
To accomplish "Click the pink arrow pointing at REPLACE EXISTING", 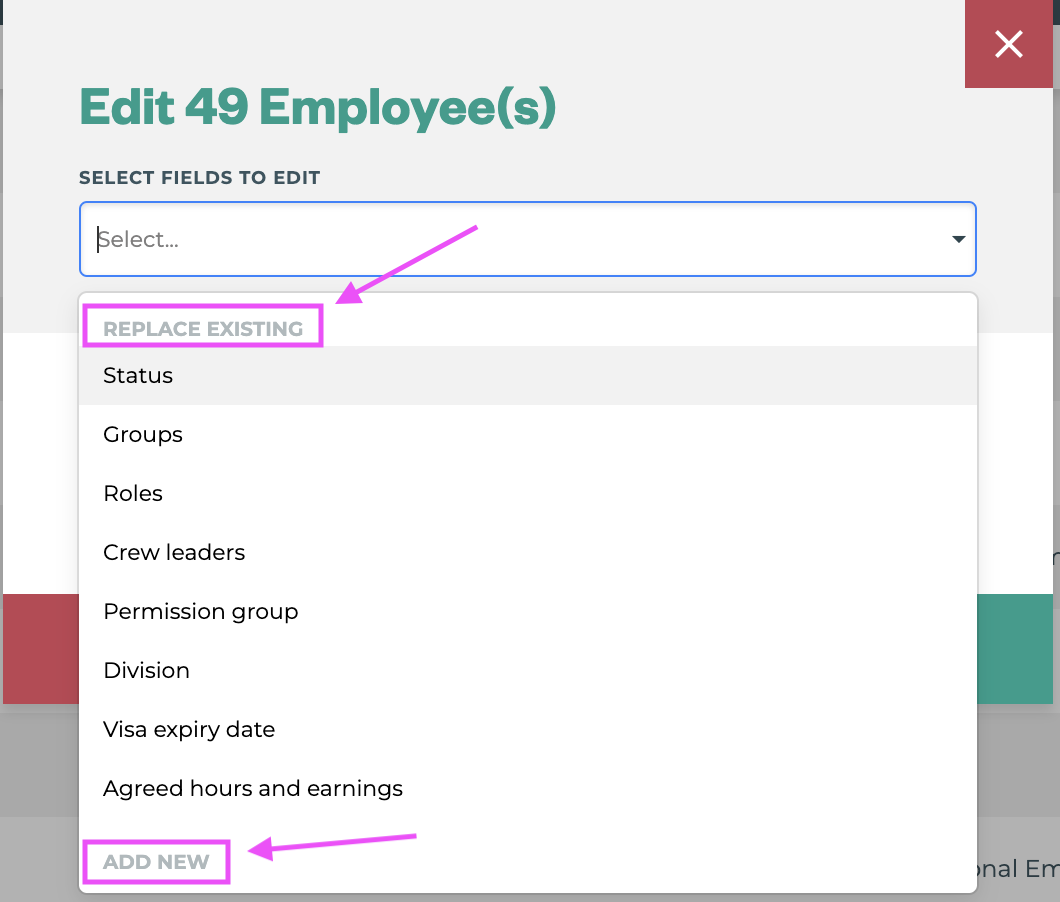I will [408, 264].
